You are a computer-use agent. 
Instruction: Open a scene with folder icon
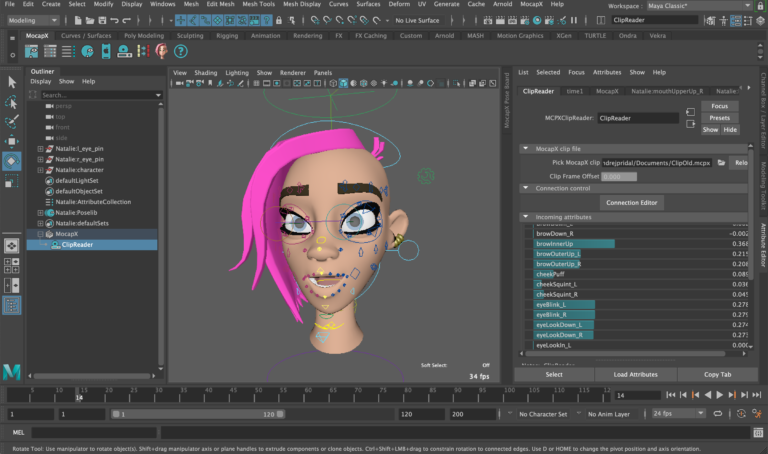(90, 20)
